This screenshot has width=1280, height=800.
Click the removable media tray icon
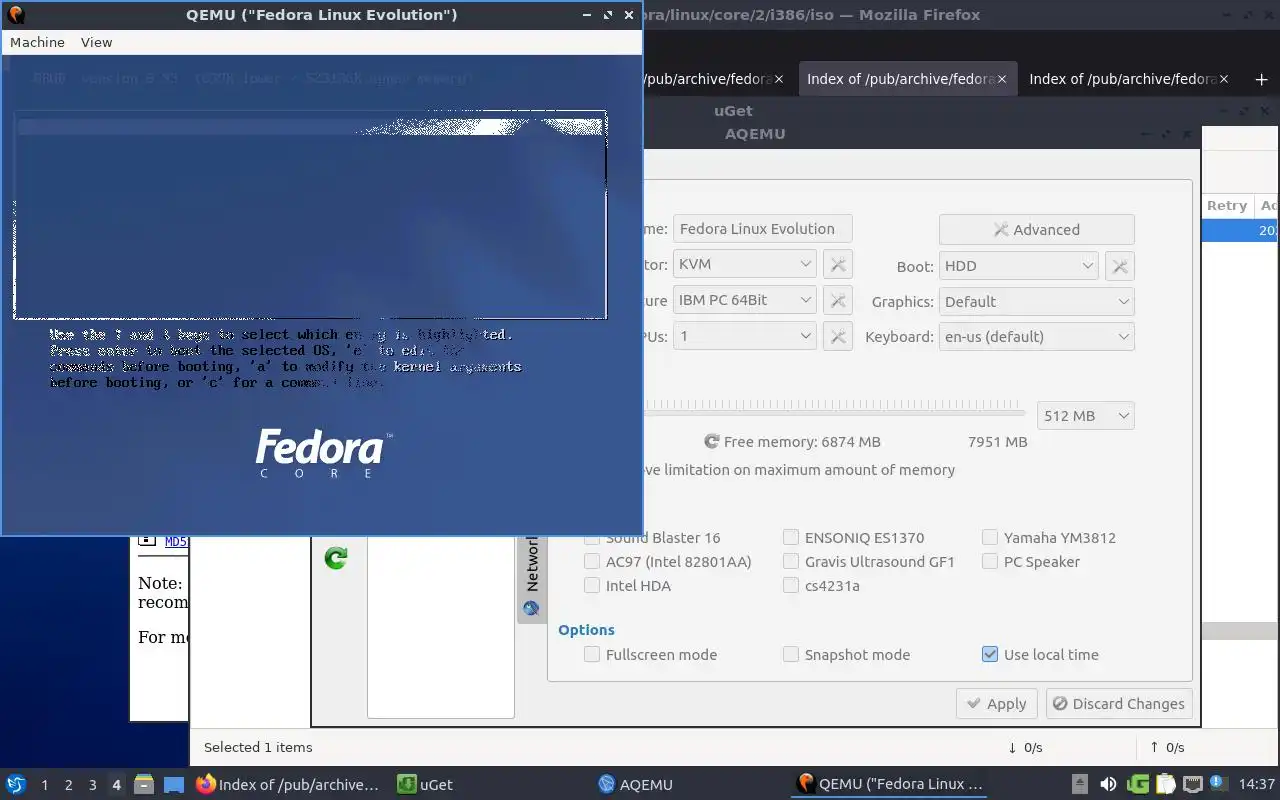coord(1080,784)
